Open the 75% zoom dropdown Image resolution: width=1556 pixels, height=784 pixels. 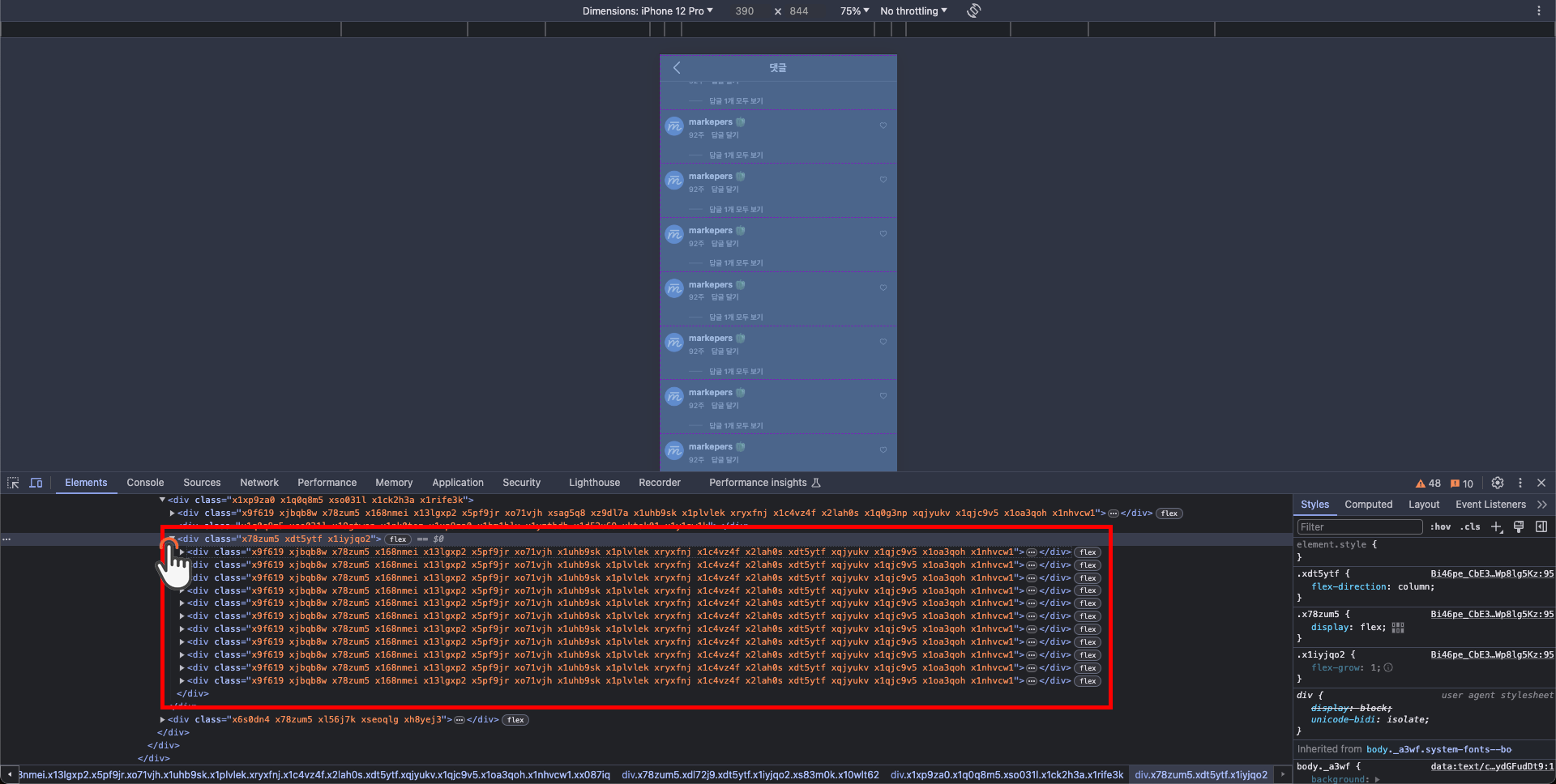click(854, 11)
